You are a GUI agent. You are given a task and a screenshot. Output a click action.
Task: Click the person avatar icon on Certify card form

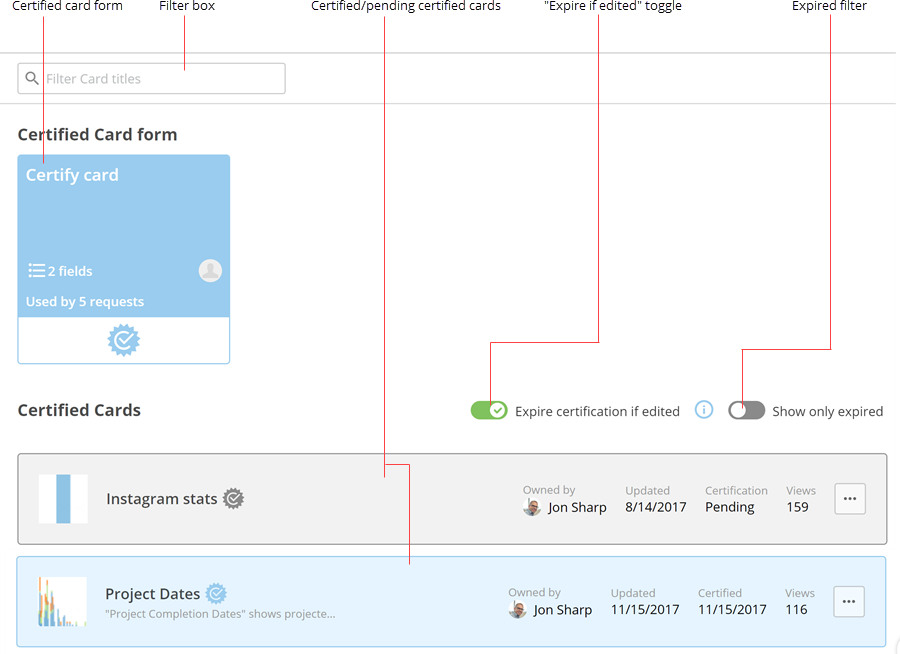210,269
